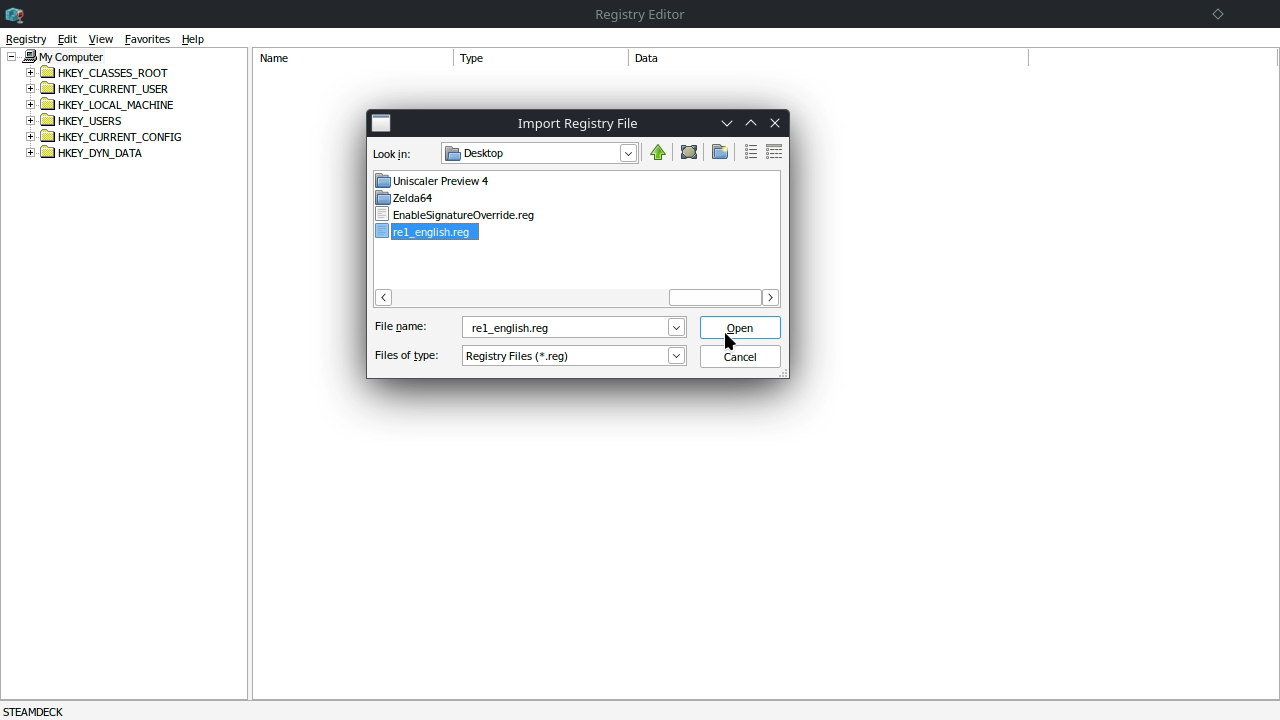Expand the HKEY_LOCAL_MACHINE tree node
Image resolution: width=1280 pixels, height=720 pixels.
[x=30, y=105]
